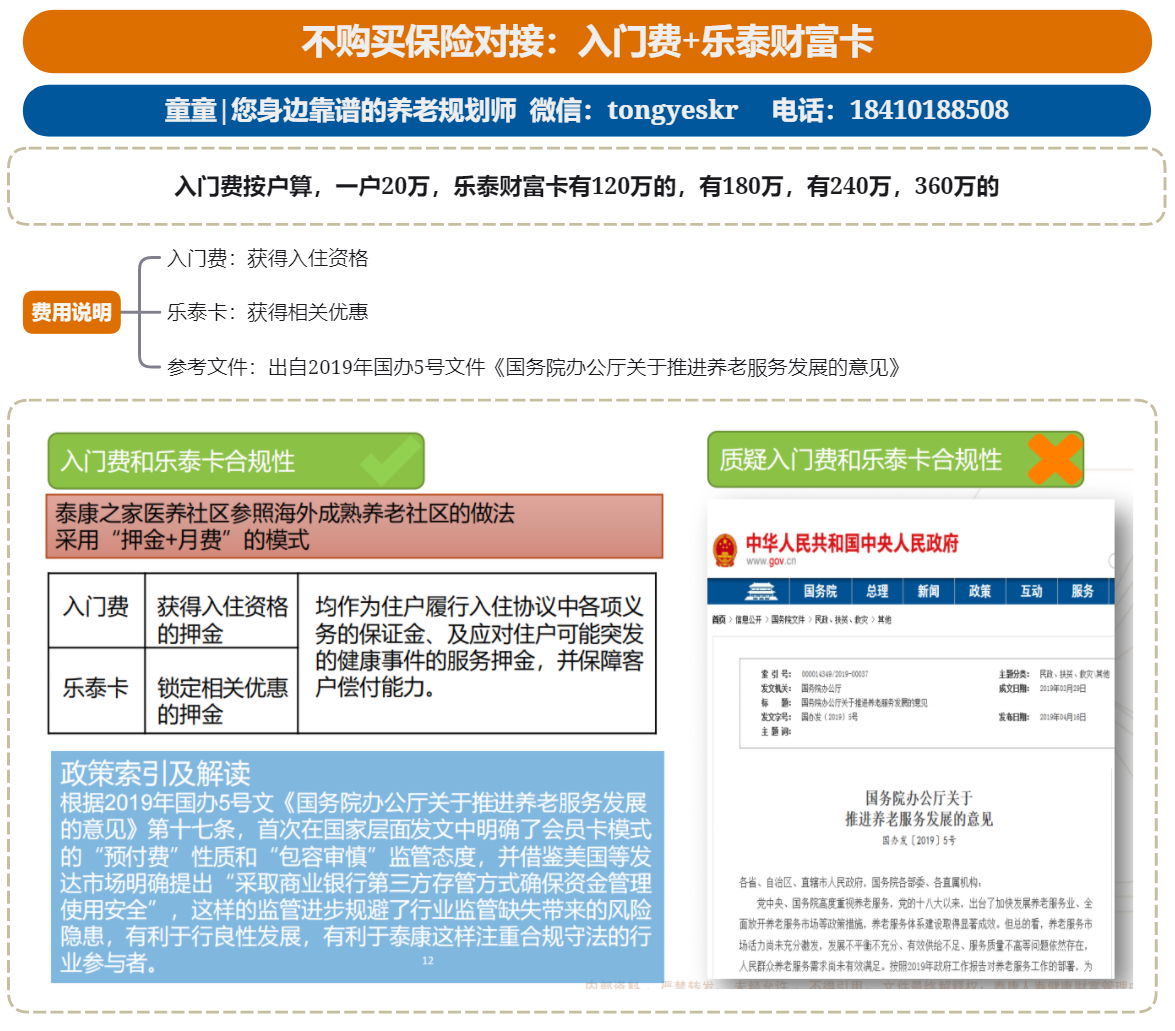Viewport: 1175px width, 1031px height.
Task: Click the 获得入住资格的押金 table cell
Action: pos(222,611)
